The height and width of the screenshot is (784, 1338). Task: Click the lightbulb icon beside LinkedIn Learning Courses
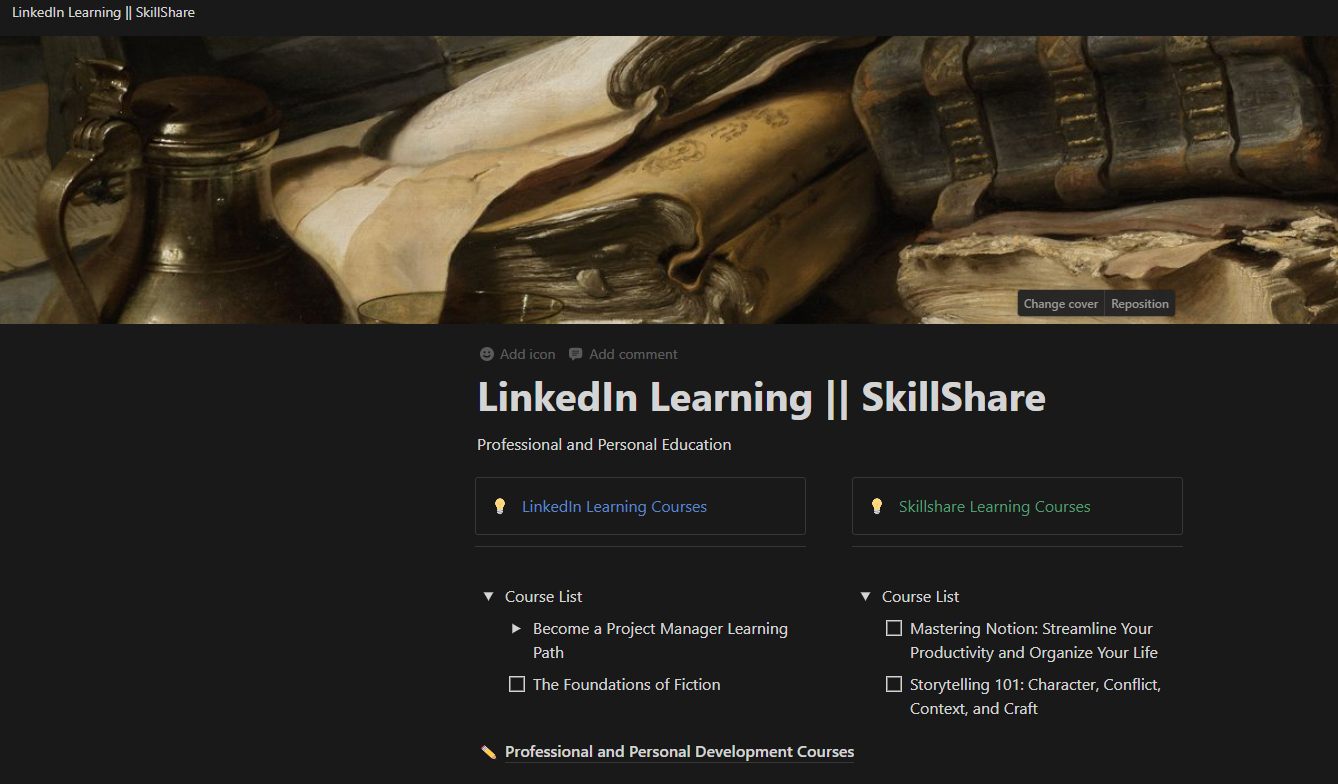click(500, 506)
